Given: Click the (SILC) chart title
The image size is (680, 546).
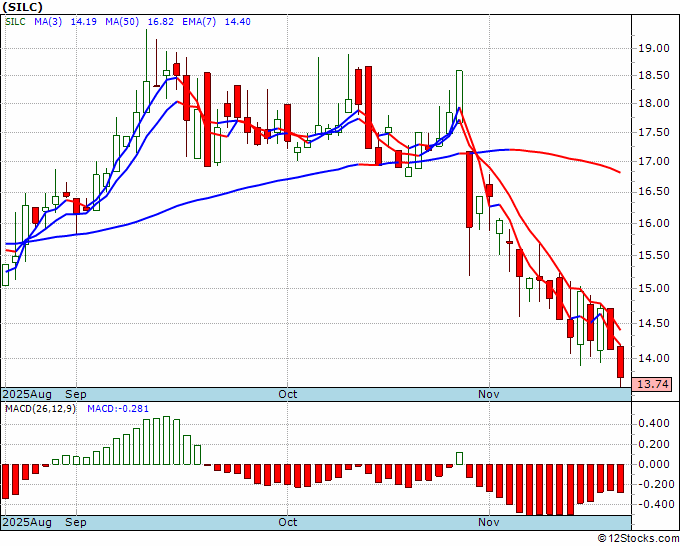Looking at the screenshot, I should point(23,7).
